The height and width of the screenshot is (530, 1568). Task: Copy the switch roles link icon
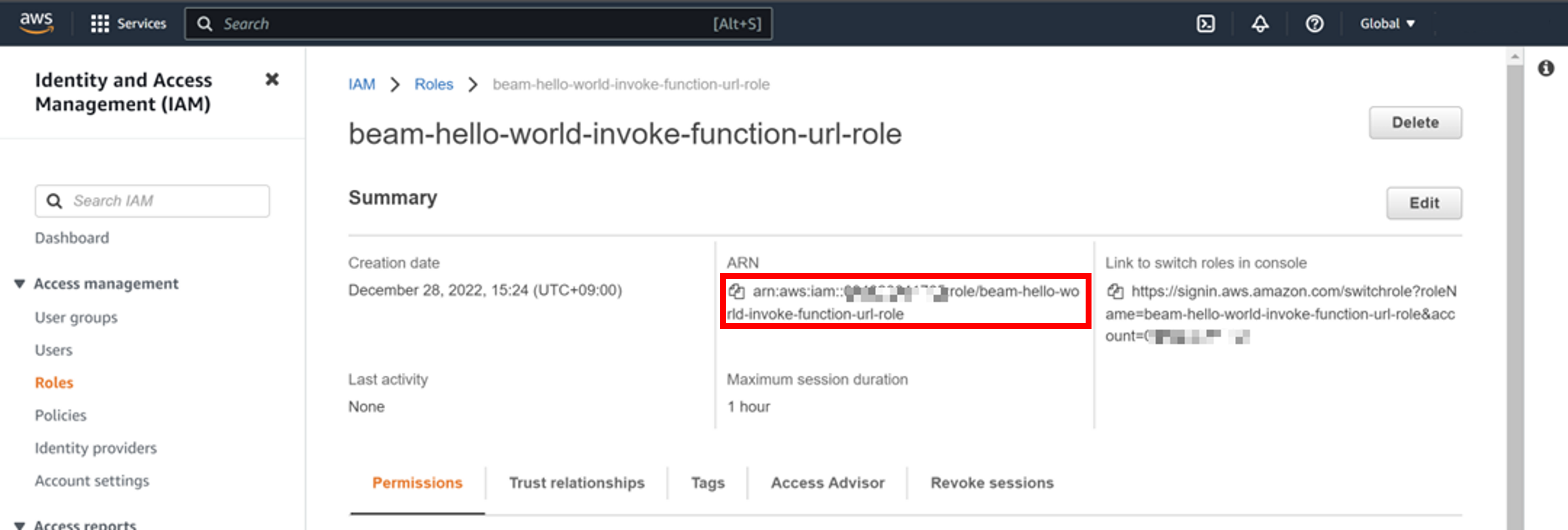pos(1115,292)
